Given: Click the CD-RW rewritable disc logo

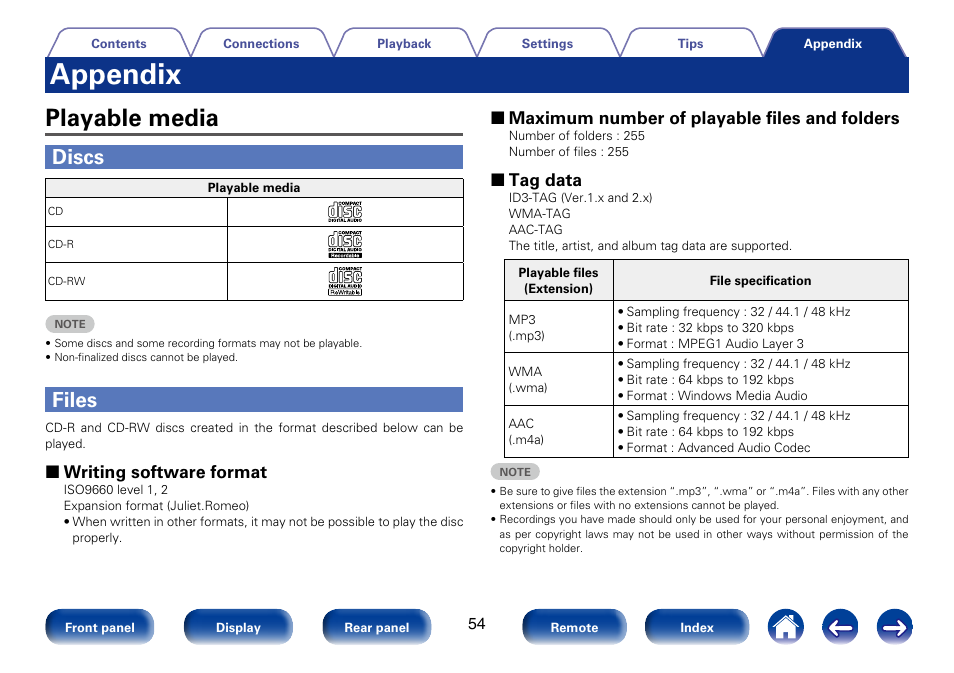Looking at the screenshot, I should click(x=345, y=281).
